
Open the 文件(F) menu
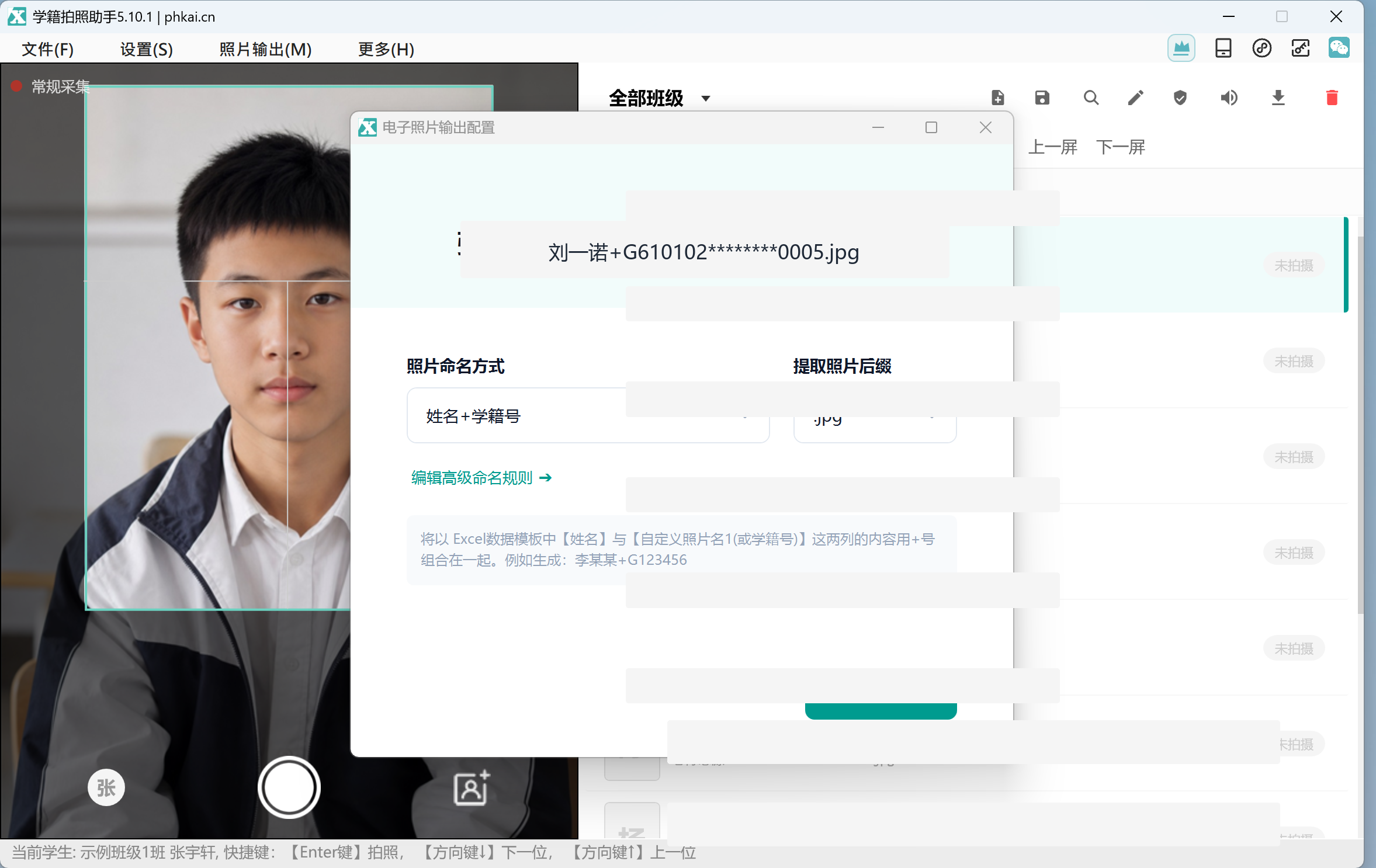pos(48,49)
